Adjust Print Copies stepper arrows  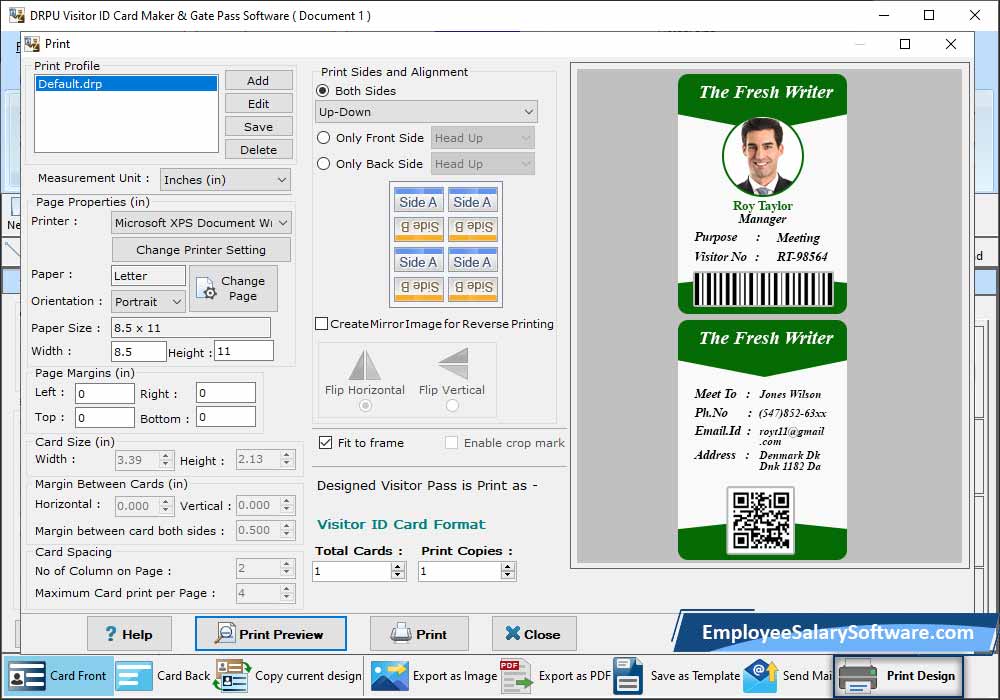(508, 571)
